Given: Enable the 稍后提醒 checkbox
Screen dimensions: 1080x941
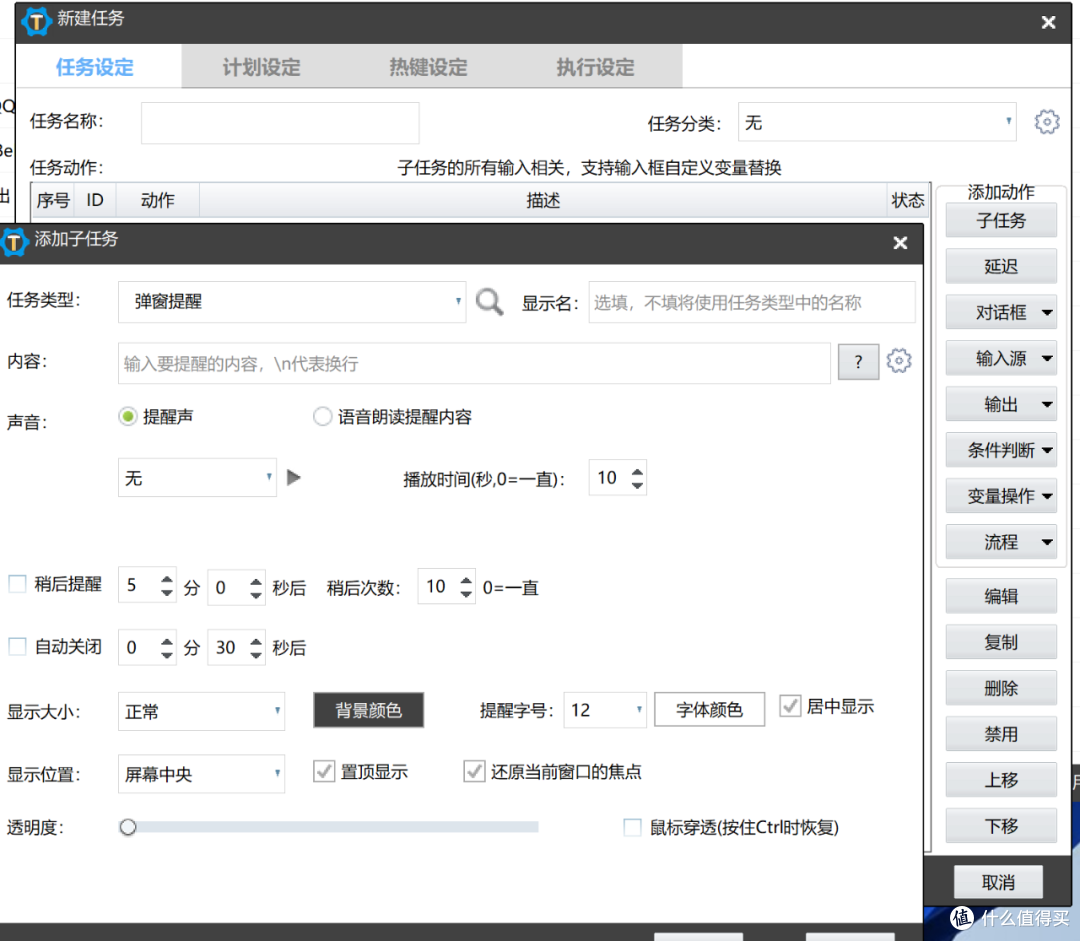Looking at the screenshot, I should (x=17, y=584).
